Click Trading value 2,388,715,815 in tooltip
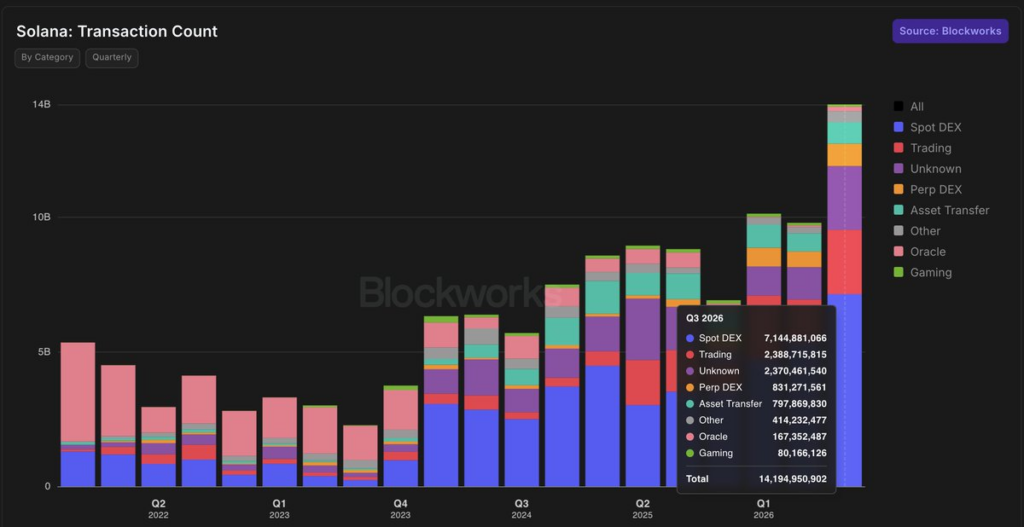1024x527 pixels. [x=795, y=355]
